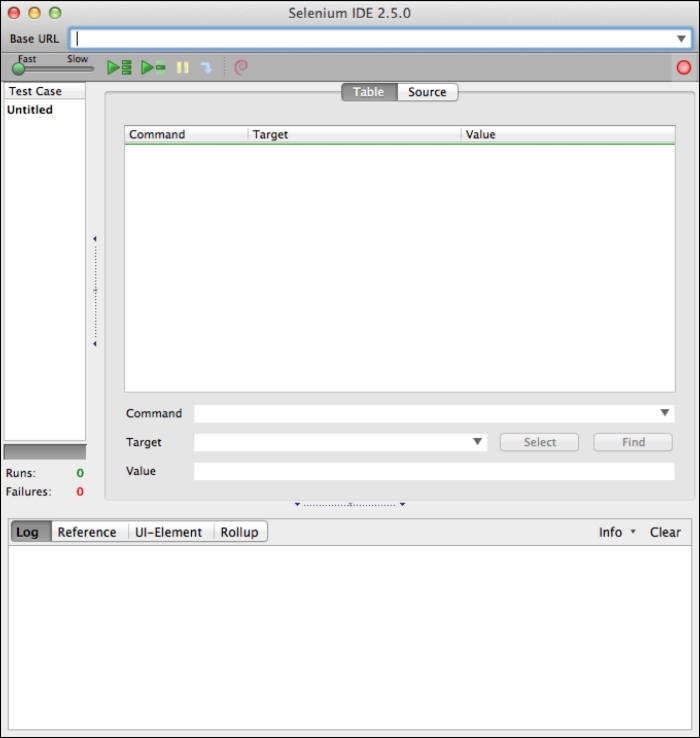Screen dimensions: 700x738
Task: Click the Select button
Action: 539,442
